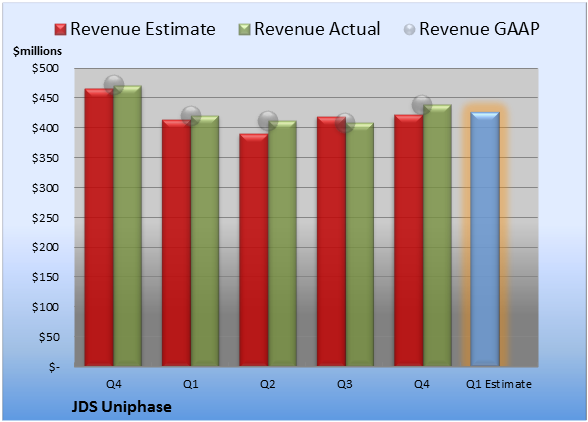Image resolution: width=588 pixels, height=422 pixels.
Task: Select the blue Q1 Estimate bar
Action: pos(485,239)
